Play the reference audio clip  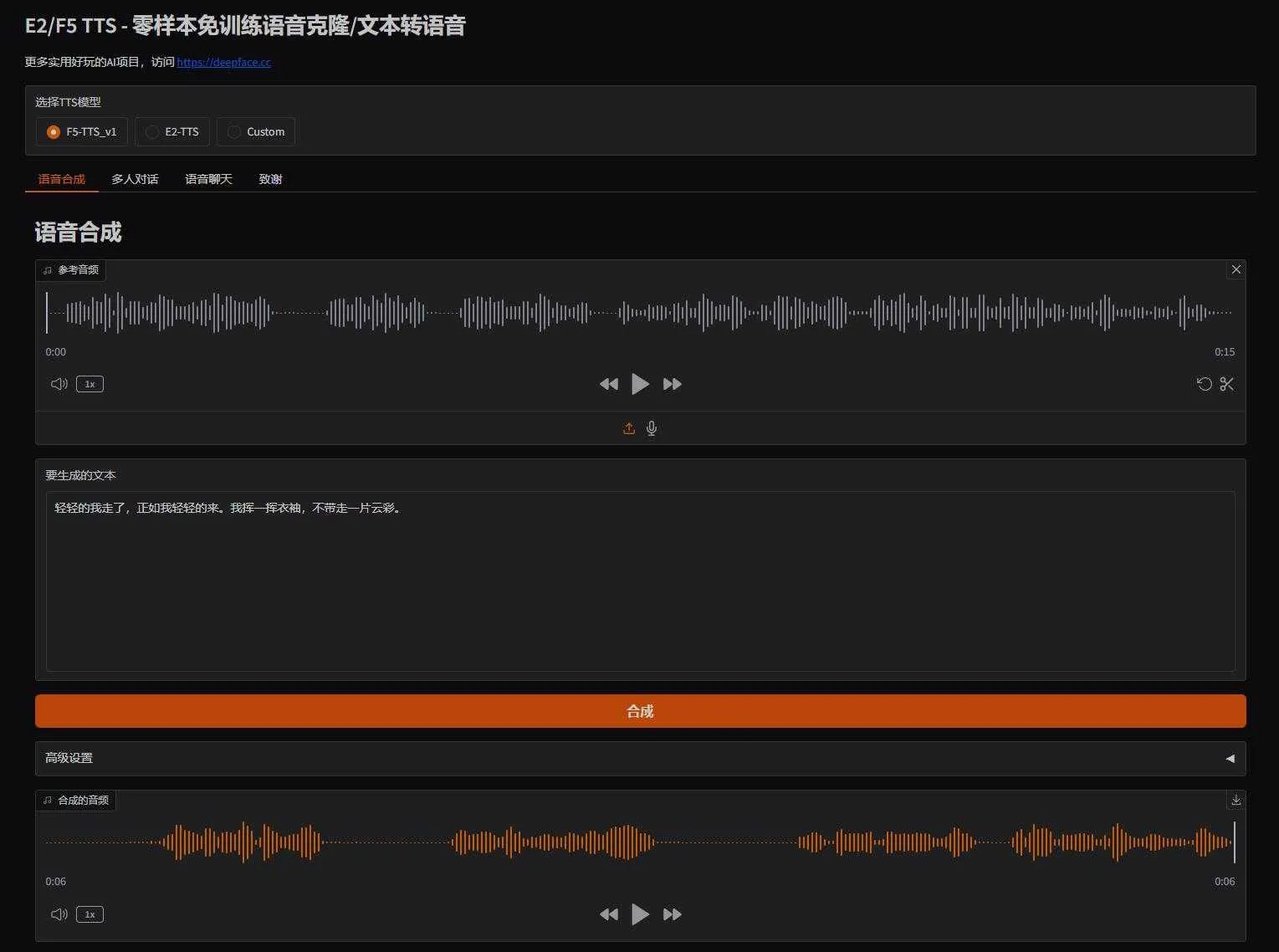[x=640, y=384]
